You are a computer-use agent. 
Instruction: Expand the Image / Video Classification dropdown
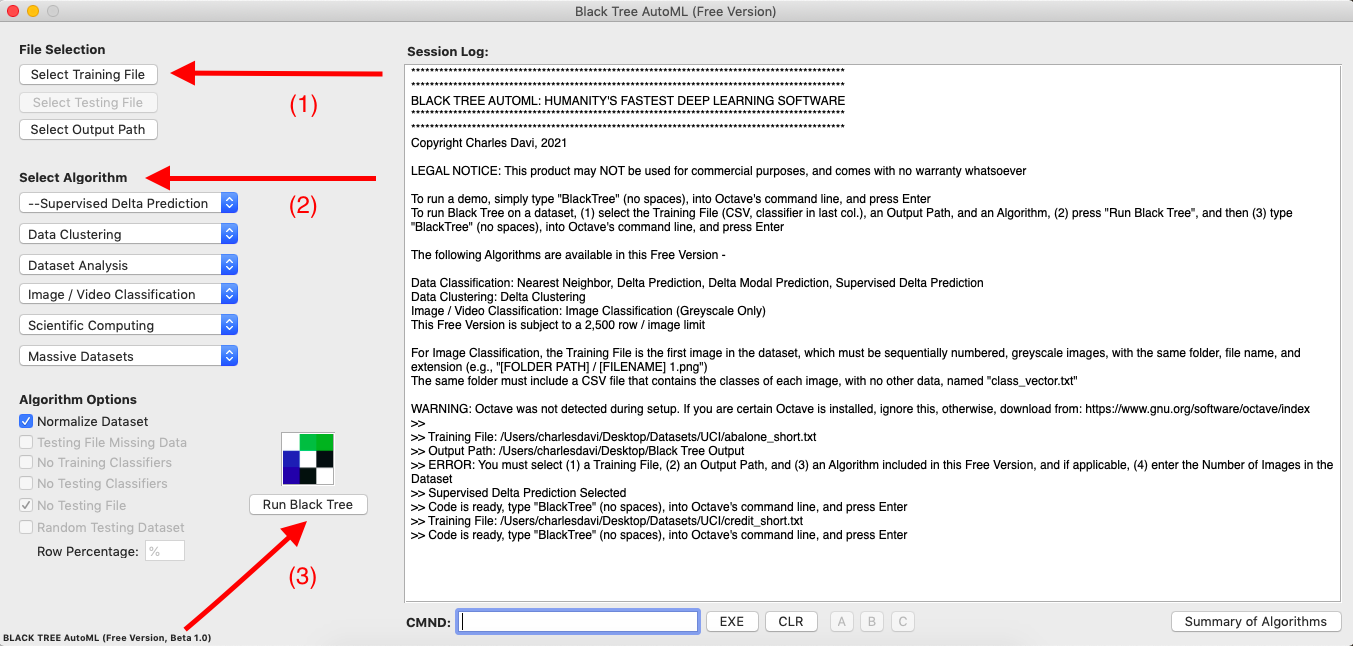coord(128,294)
